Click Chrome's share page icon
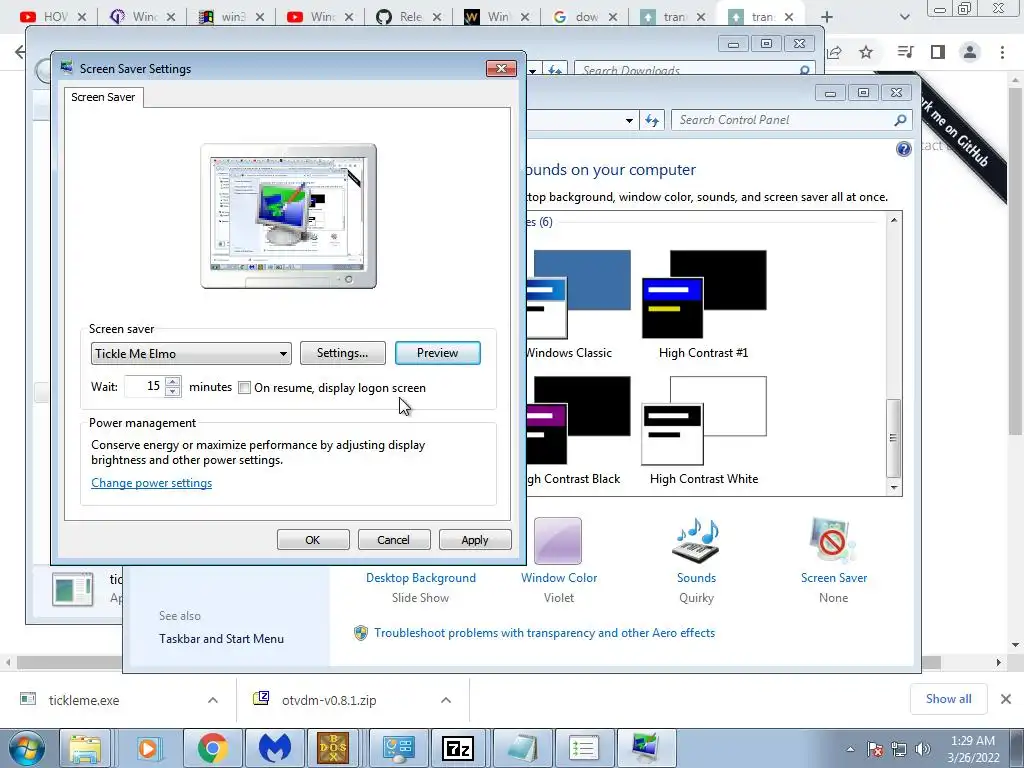Screen dimensions: 1024x768 835,52
